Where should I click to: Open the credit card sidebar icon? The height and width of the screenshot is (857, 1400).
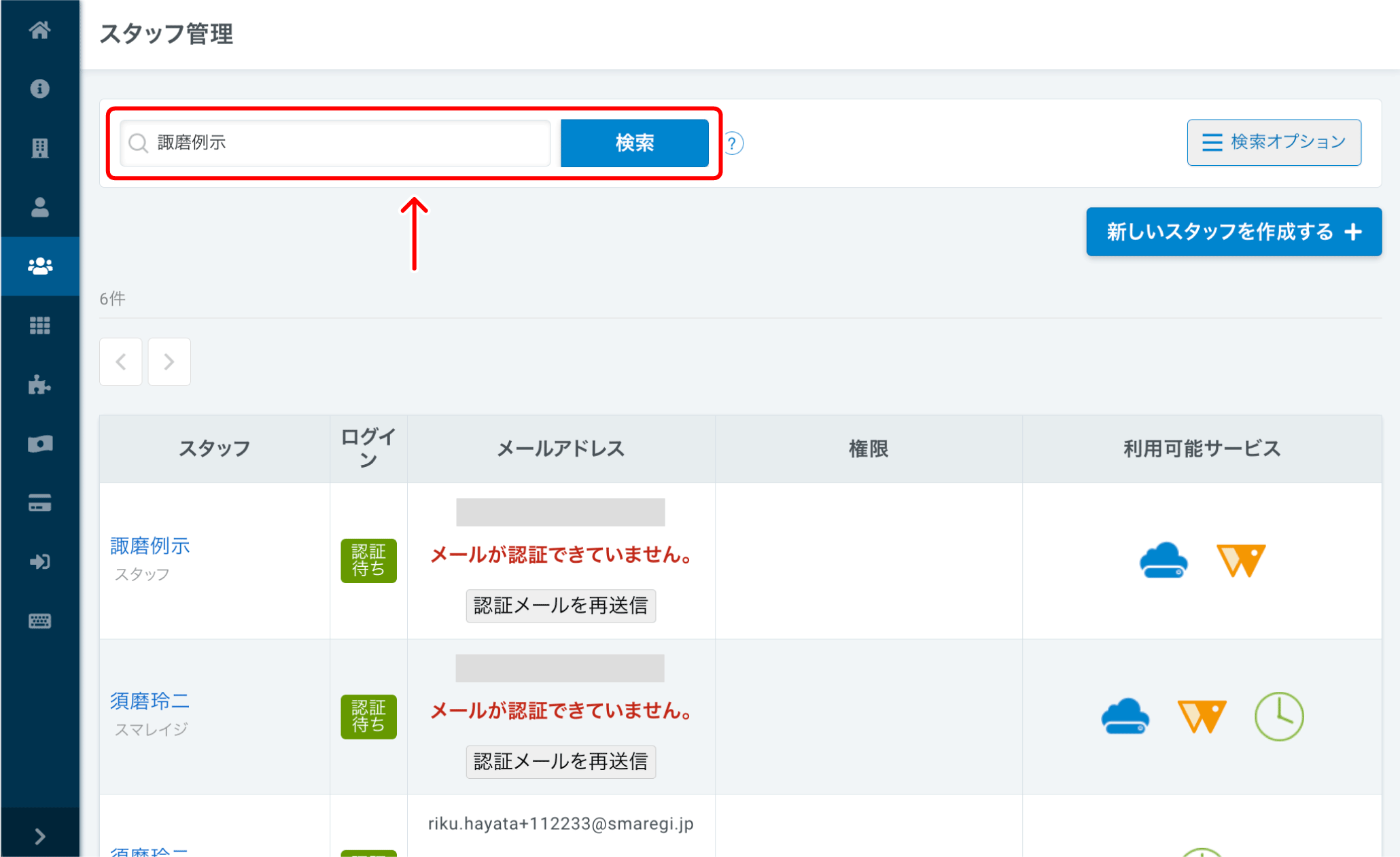click(x=39, y=503)
